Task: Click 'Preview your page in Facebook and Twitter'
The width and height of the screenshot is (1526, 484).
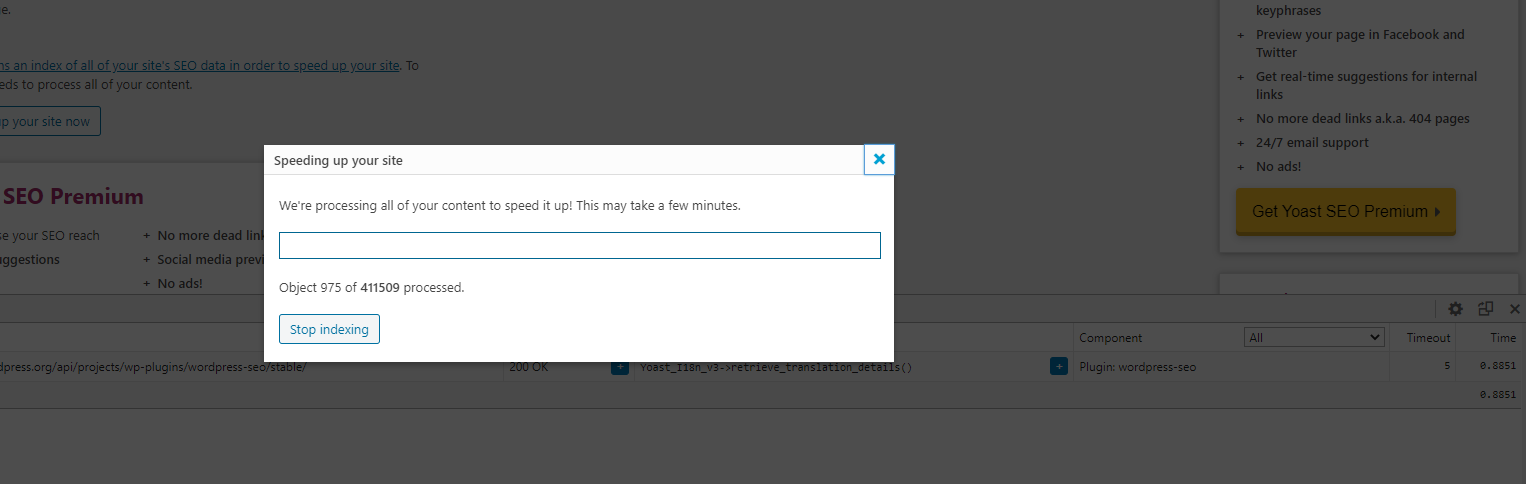Action: [1360, 43]
